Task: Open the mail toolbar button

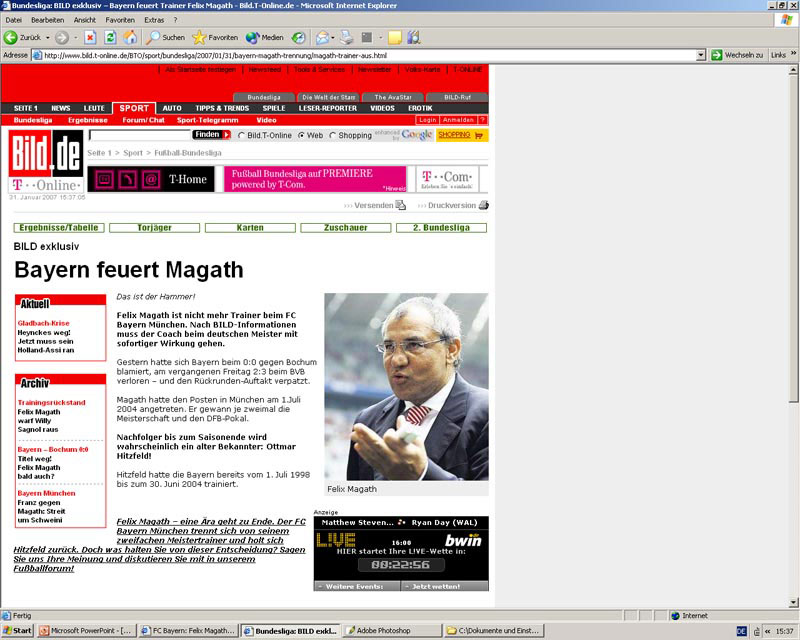Action: tap(322, 37)
